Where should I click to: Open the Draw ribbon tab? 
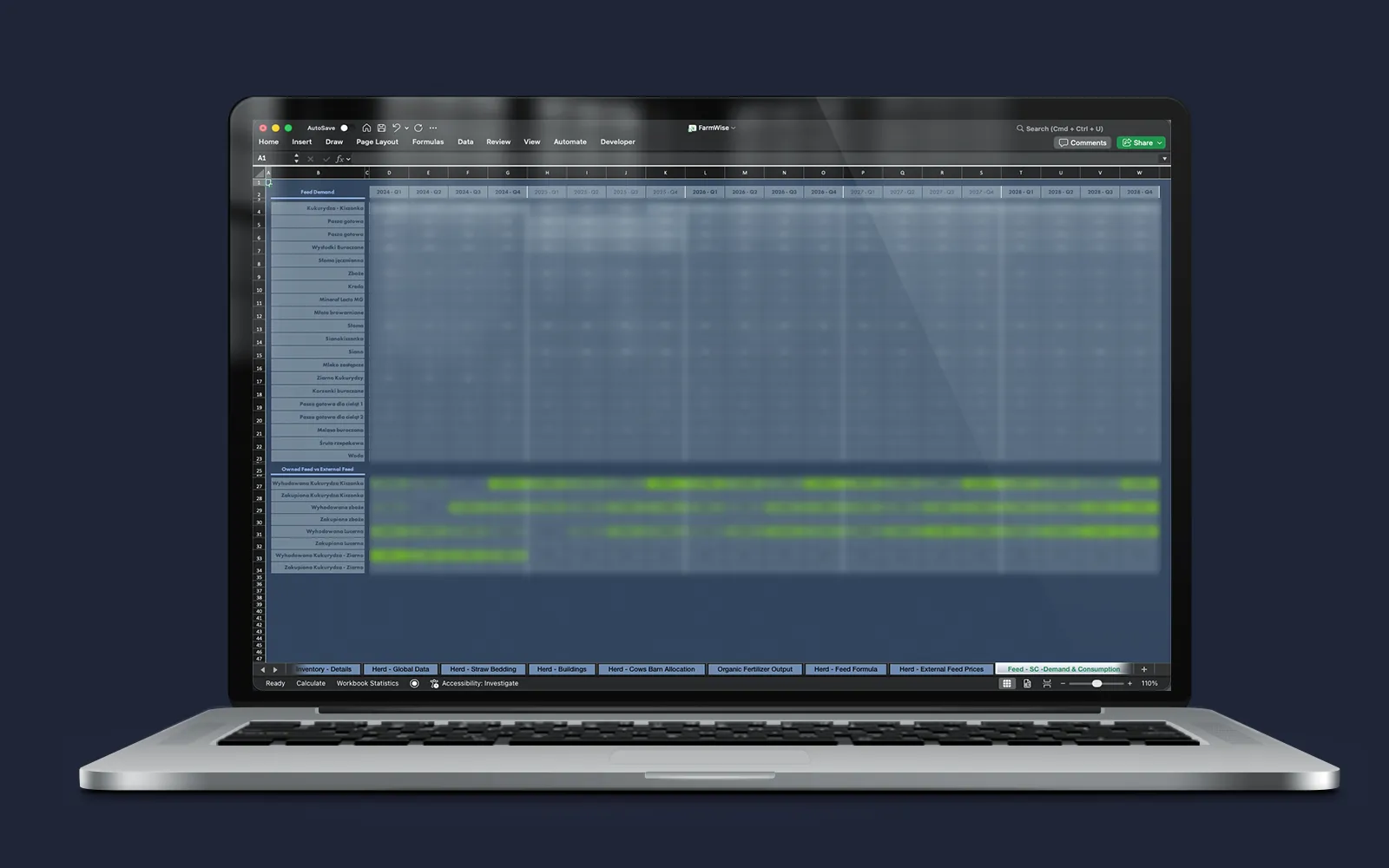334,141
